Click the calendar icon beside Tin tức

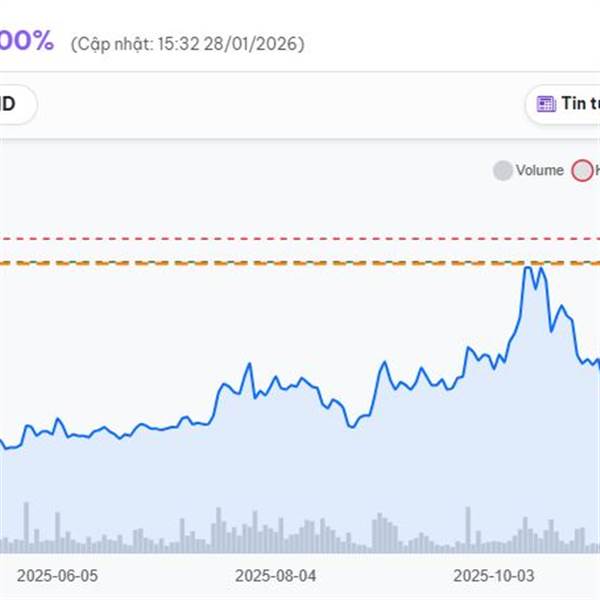[x=546, y=104]
